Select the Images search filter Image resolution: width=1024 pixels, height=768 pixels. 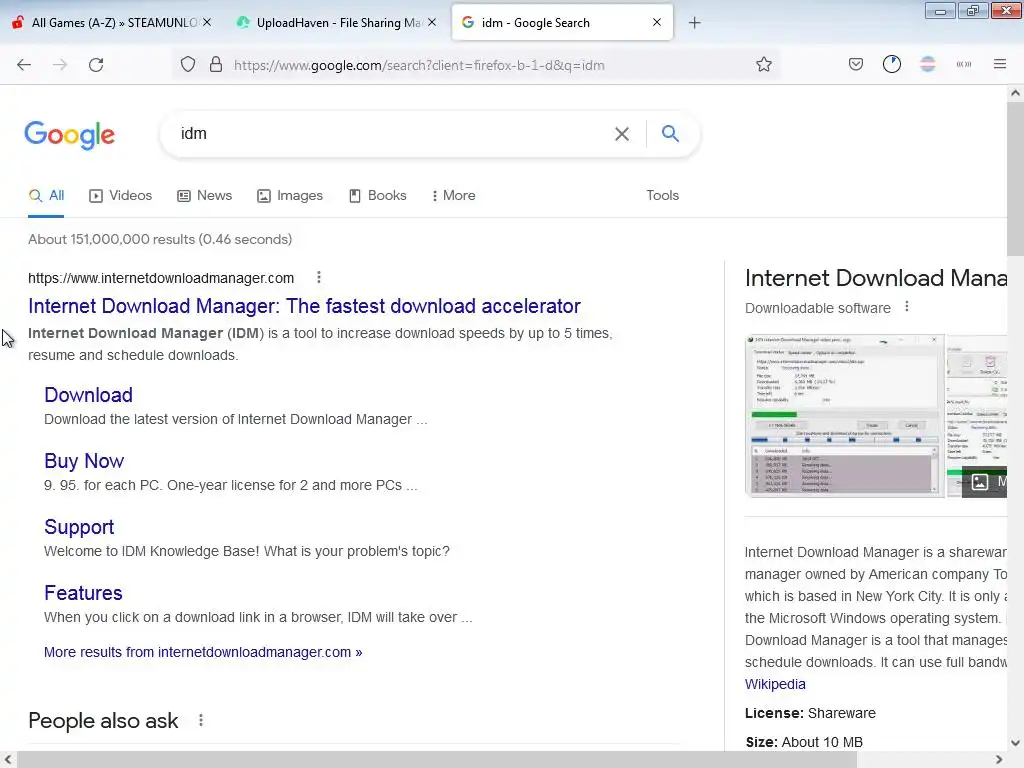pos(290,195)
